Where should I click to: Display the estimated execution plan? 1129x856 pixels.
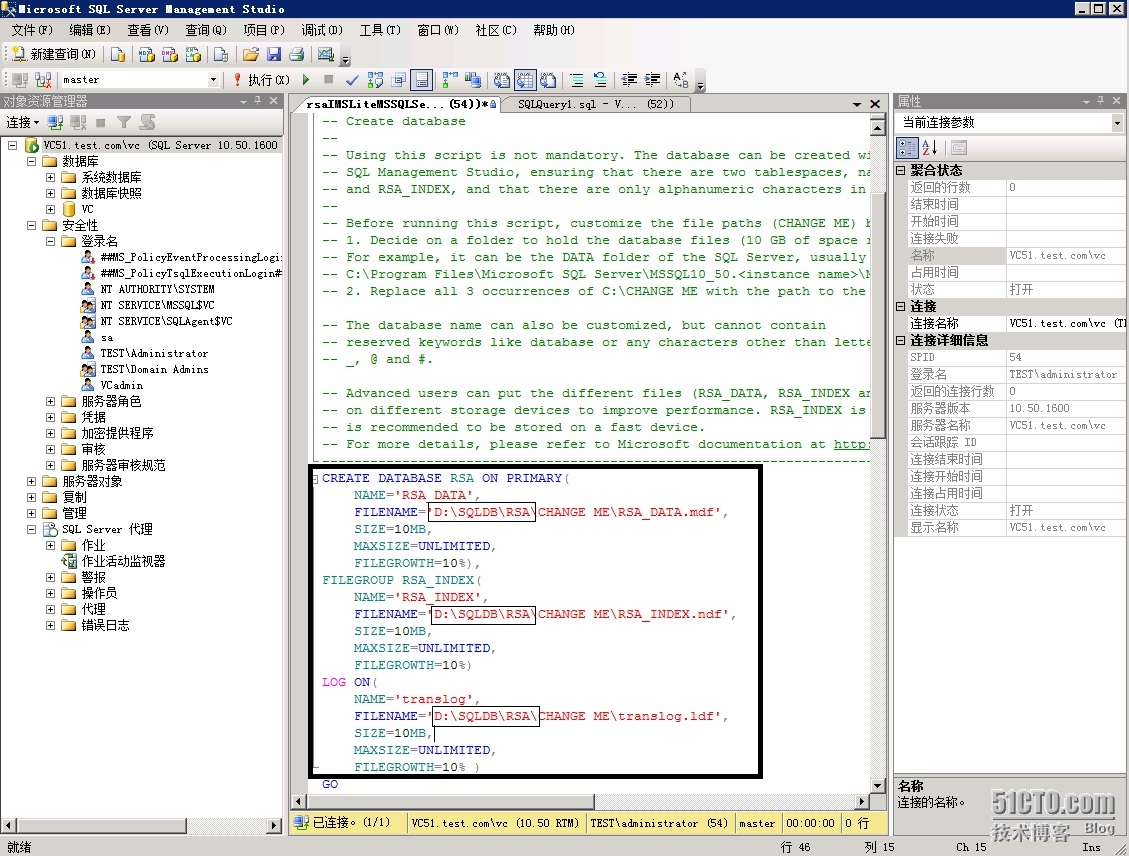[375, 80]
